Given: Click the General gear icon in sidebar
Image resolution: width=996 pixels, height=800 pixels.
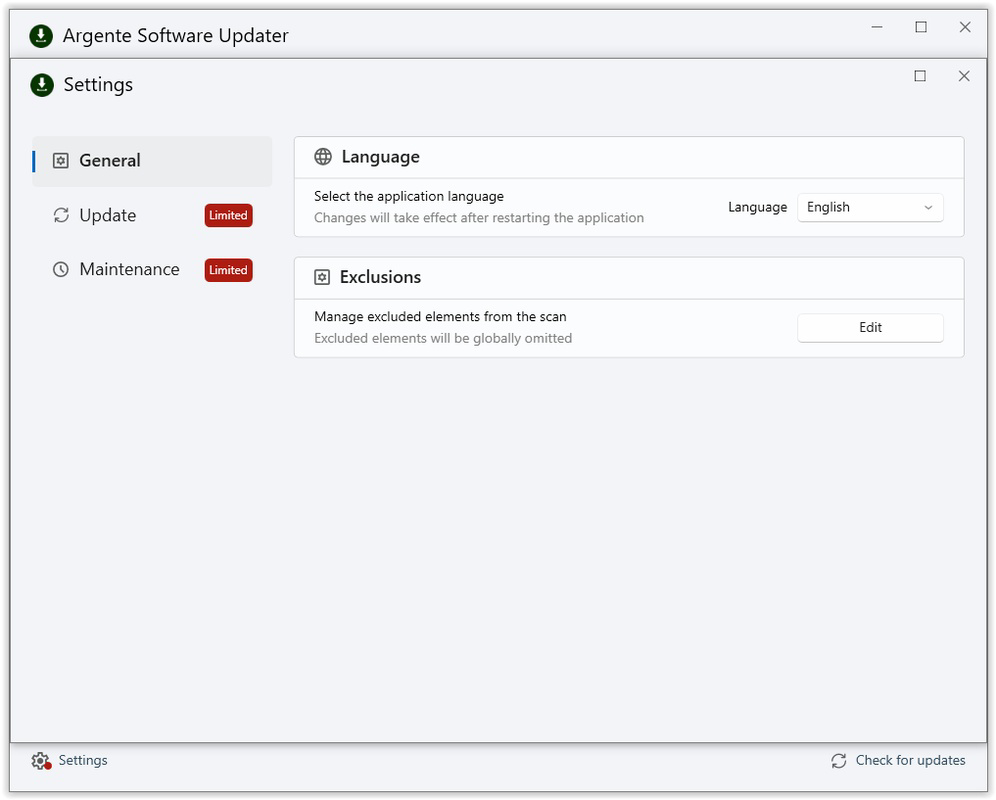Looking at the screenshot, I should click(x=60, y=161).
